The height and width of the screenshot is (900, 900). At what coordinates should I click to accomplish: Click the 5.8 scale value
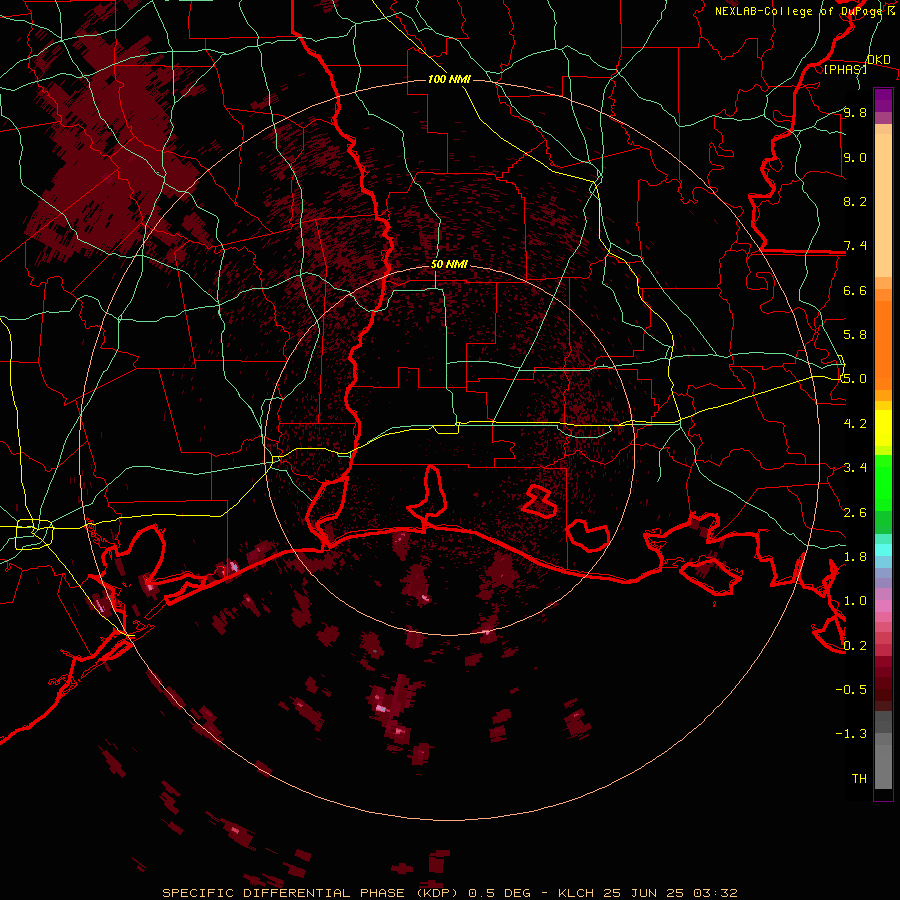pyautogui.click(x=855, y=335)
